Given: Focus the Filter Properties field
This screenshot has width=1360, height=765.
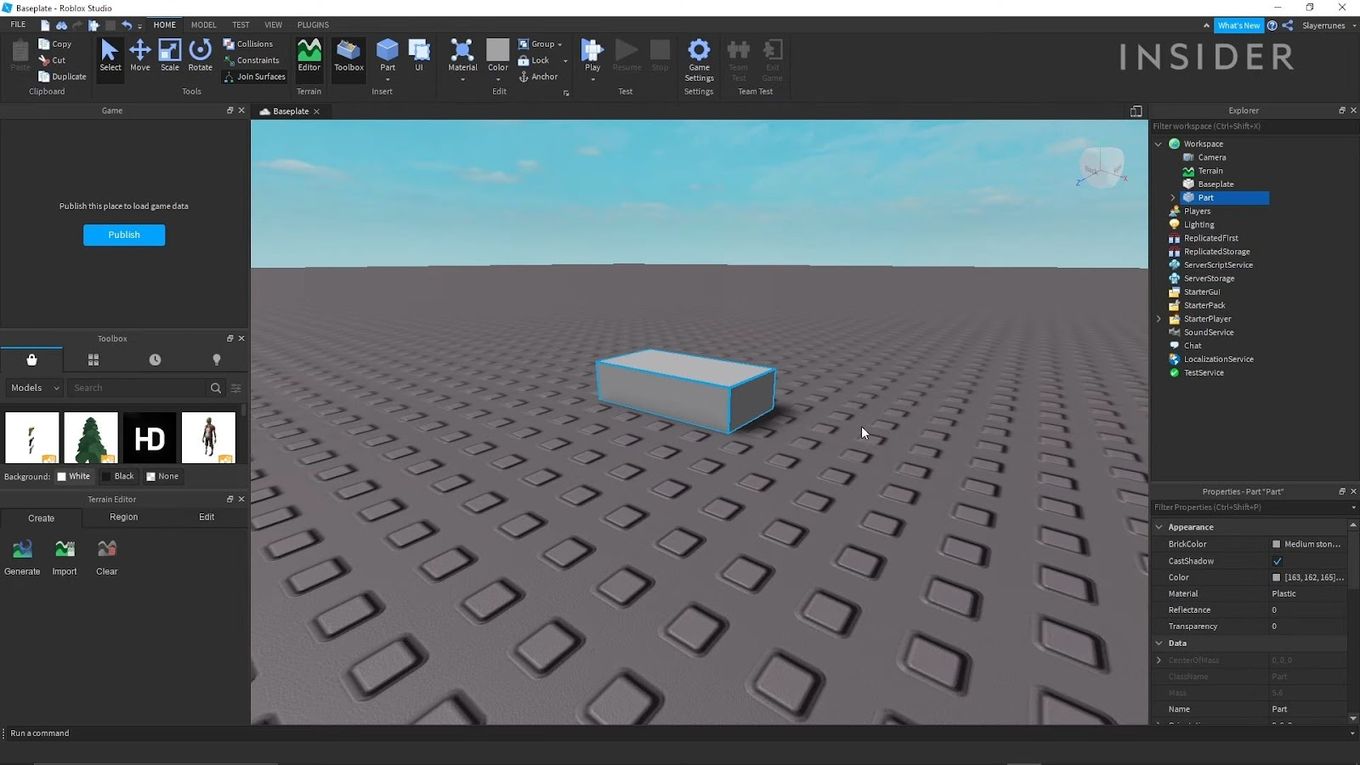Looking at the screenshot, I should click(1249, 507).
